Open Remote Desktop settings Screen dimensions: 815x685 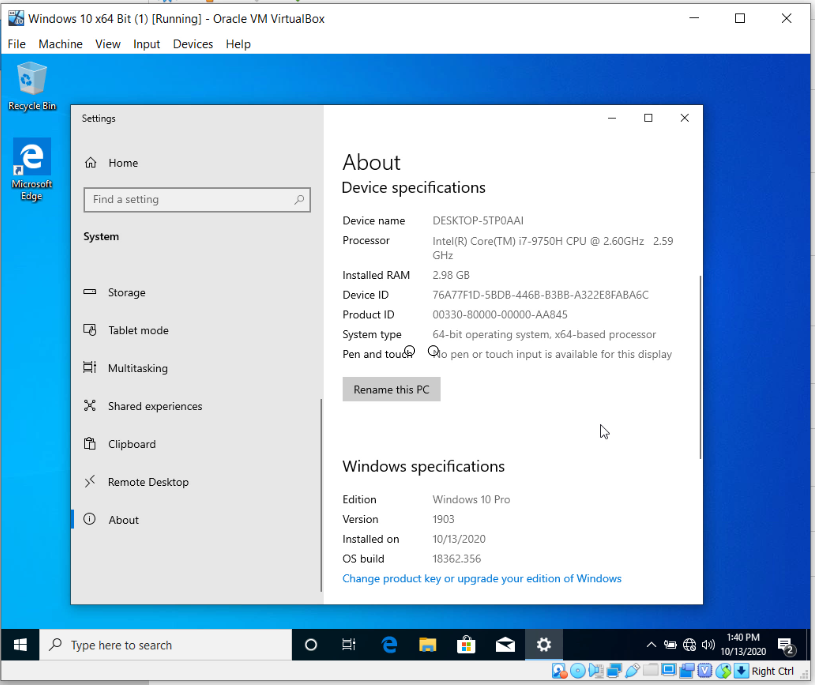tap(148, 482)
